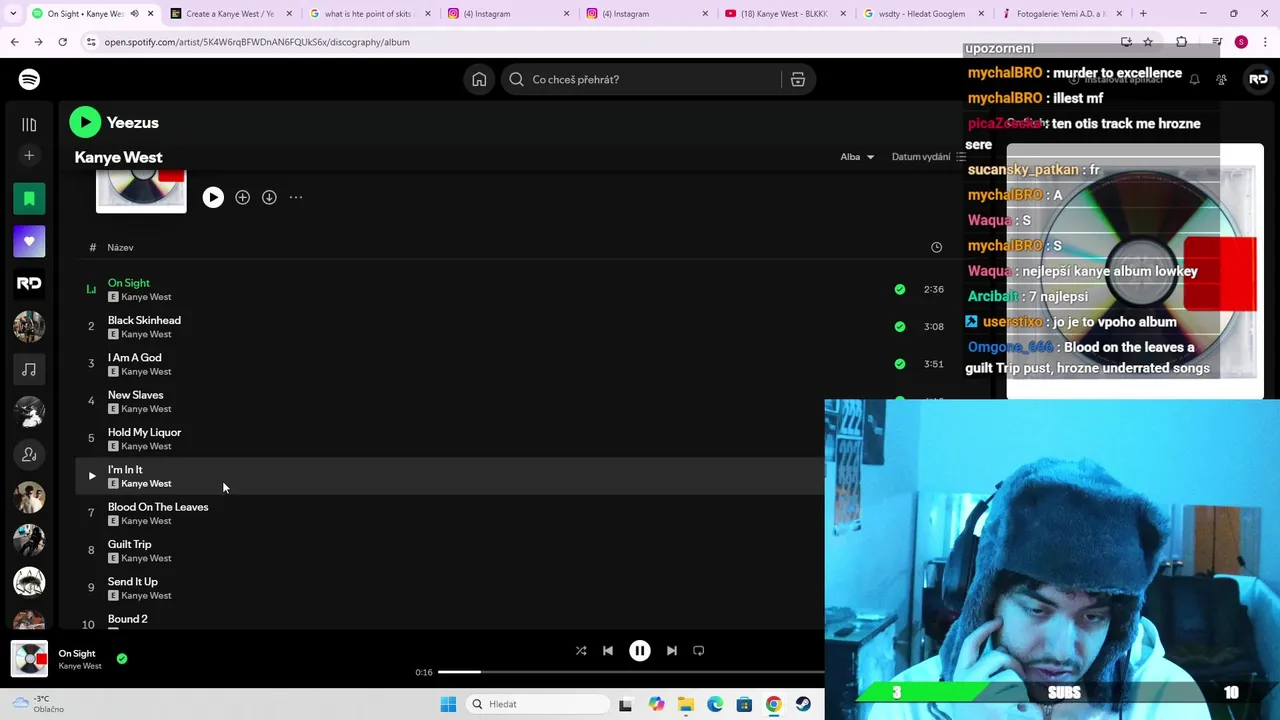Open the Alba filter dropdown

[857, 157]
